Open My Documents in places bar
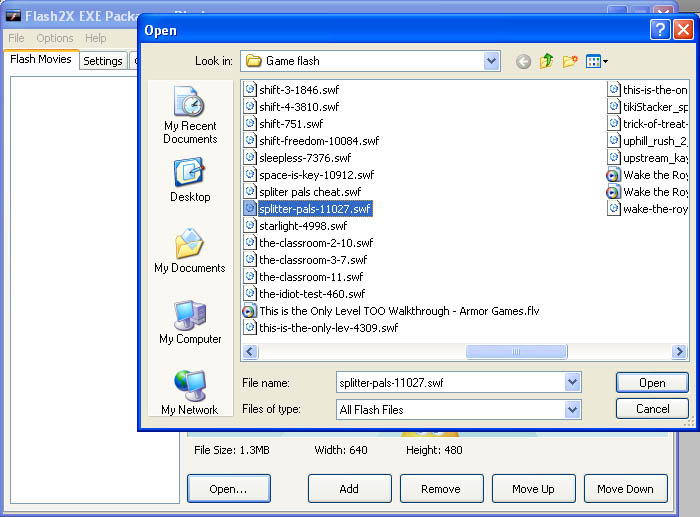 [x=190, y=250]
